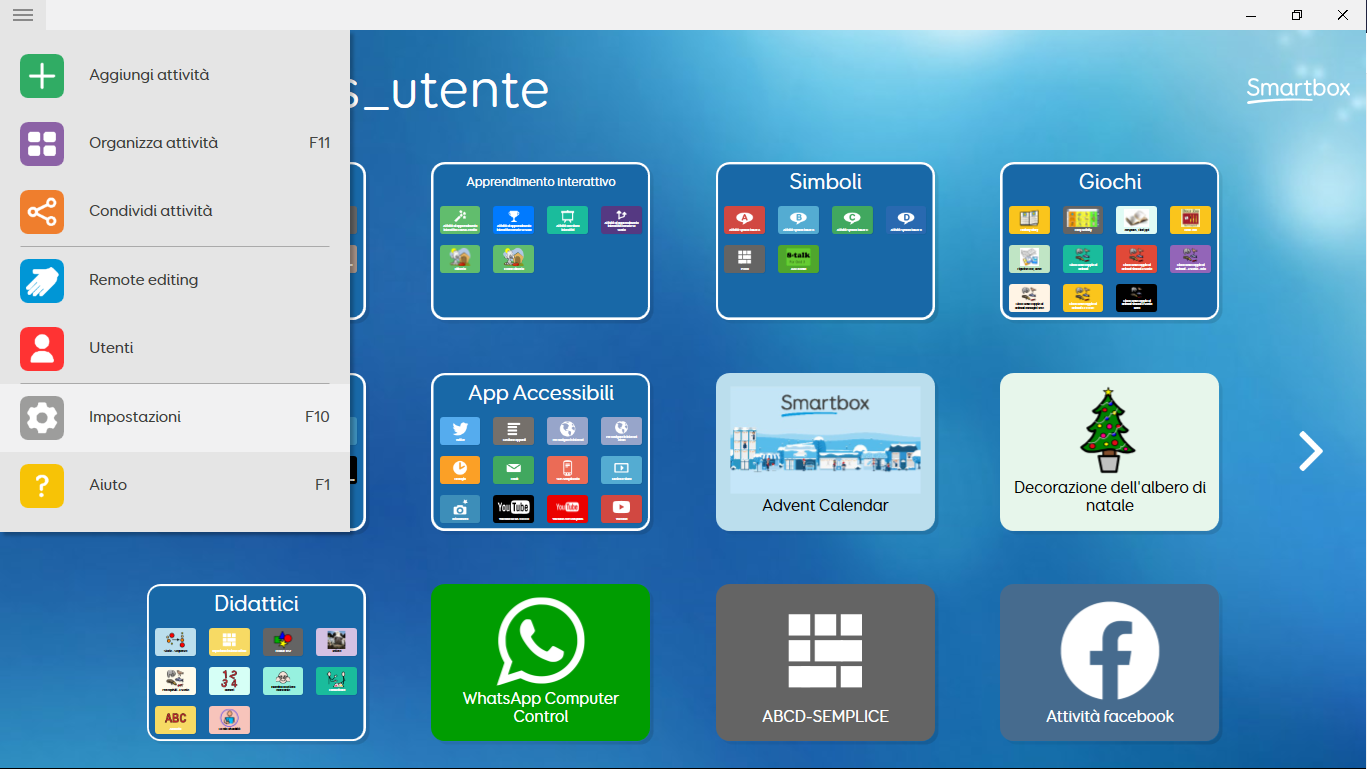Restore down the application window
Image resolution: width=1367 pixels, height=769 pixels.
(1297, 15)
